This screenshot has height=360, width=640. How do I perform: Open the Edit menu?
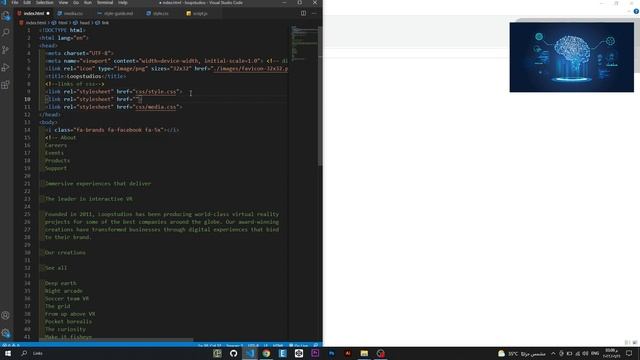click(27, 2)
